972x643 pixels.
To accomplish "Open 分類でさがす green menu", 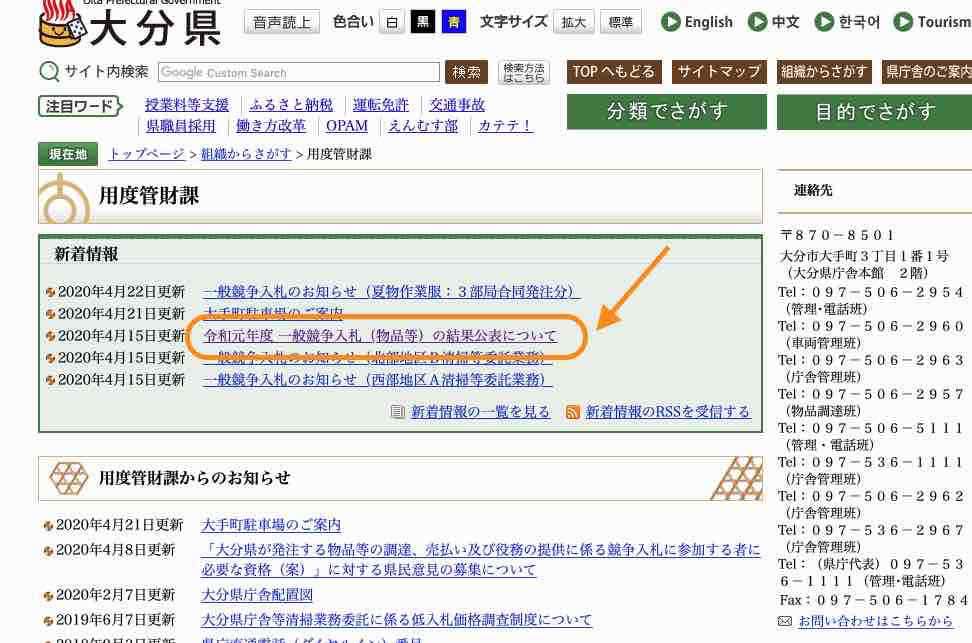I will pyautogui.click(x=666, y=112).
